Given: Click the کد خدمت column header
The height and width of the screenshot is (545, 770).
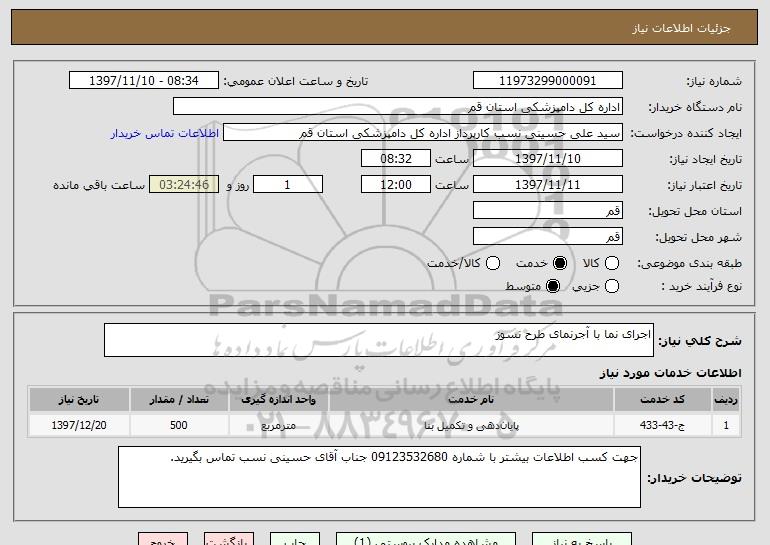Looking at the screenshot, I should pos(662,400).
